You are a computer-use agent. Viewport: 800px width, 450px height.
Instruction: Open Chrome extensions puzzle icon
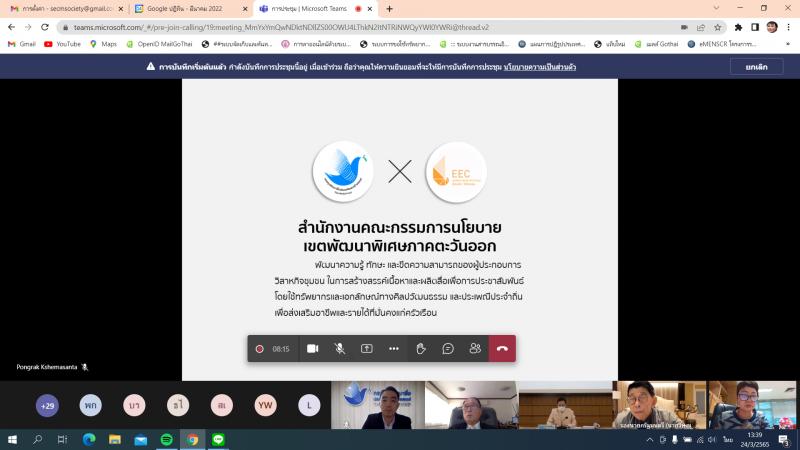738,28
